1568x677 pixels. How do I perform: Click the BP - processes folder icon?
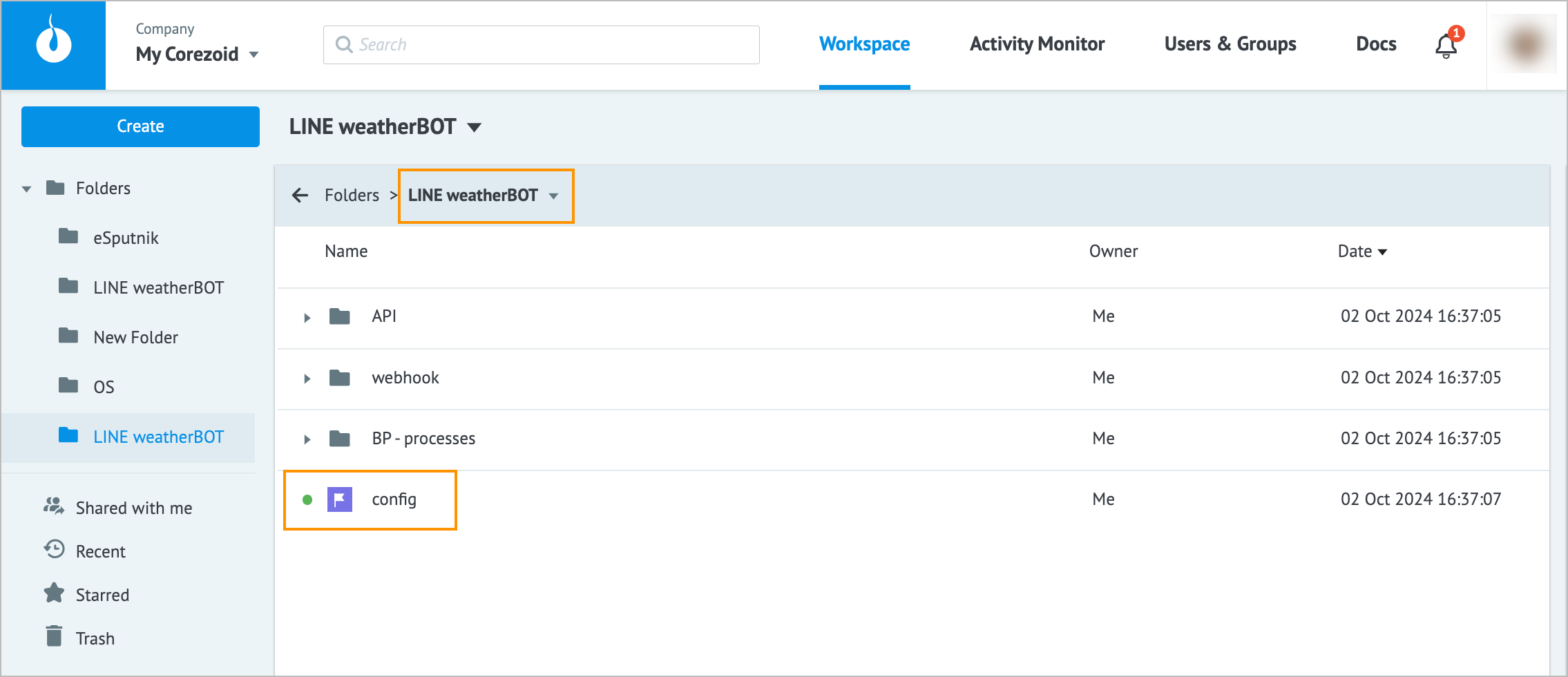pos(340,439)
